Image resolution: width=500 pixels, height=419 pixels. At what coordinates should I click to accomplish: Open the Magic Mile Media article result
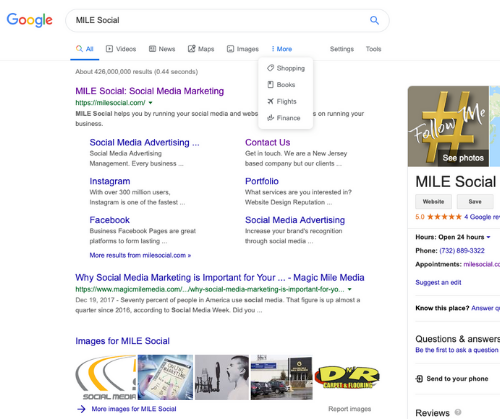click(220, 278)
